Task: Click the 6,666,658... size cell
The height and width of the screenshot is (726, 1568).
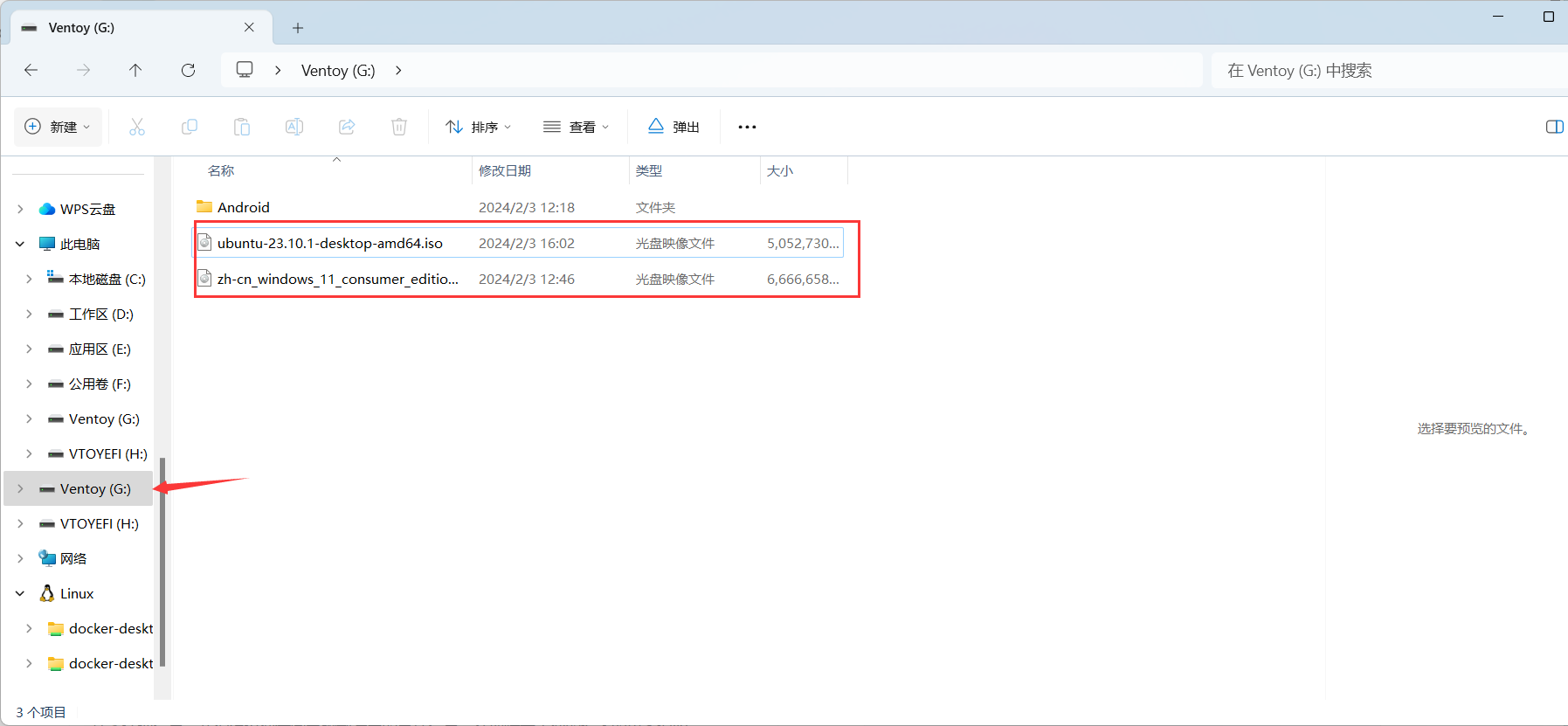Action: 803,279
